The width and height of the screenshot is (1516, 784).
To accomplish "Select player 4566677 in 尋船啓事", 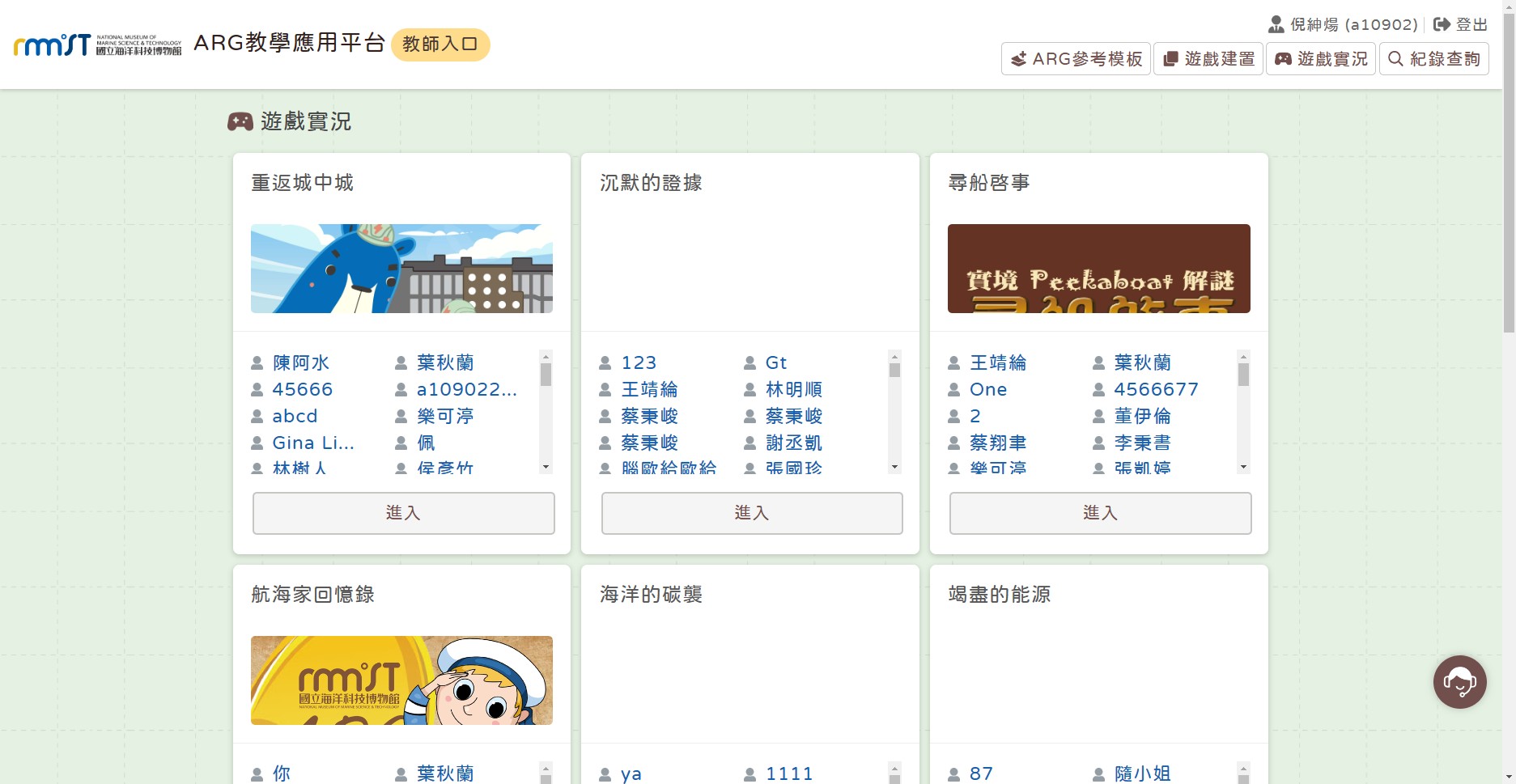I will pyautogui.click(x=1156, y=390).
